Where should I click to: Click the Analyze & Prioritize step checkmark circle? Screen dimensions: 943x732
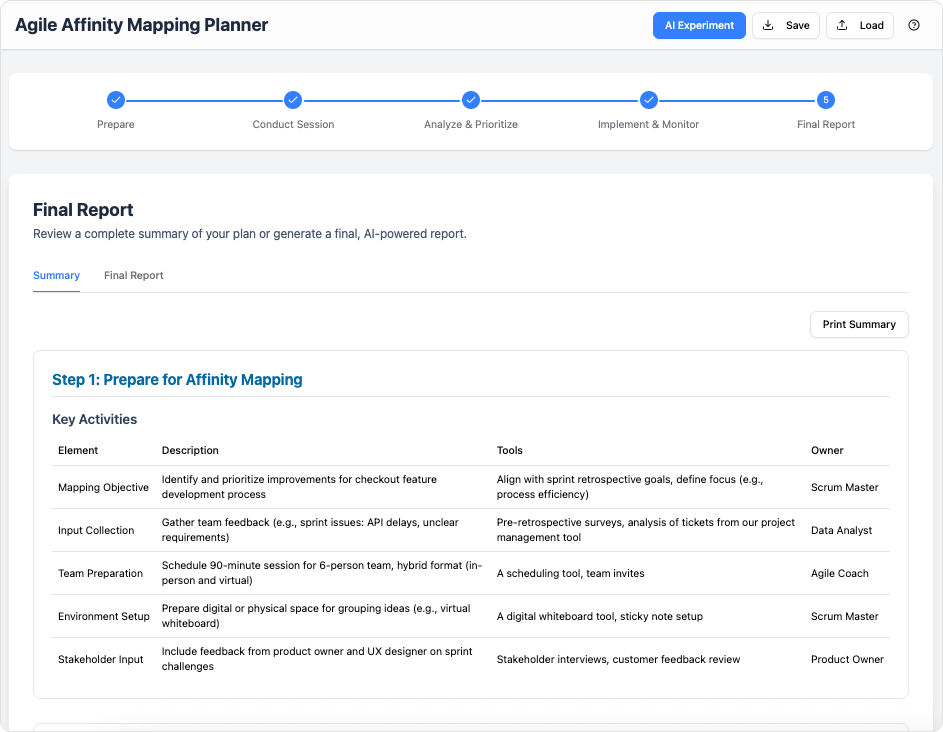click(x=471, y=100)
